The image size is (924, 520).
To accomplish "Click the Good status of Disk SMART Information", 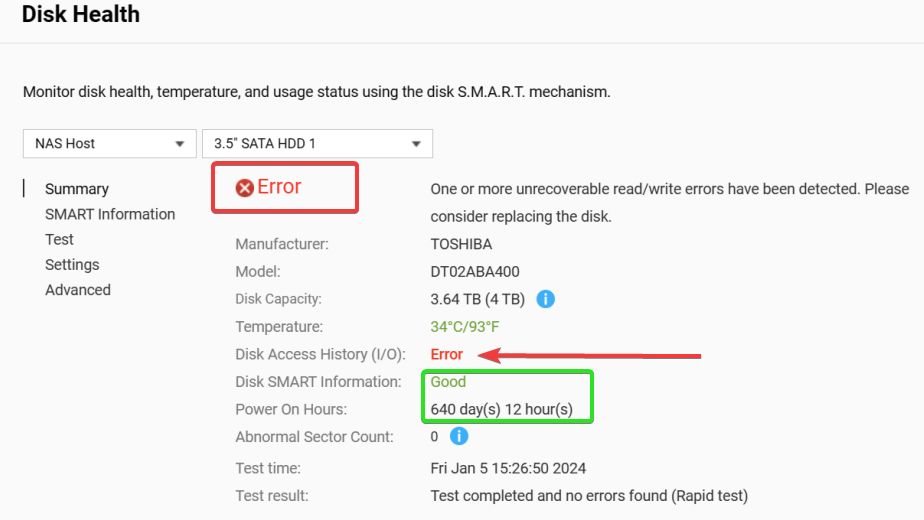I will tap(448, 381).
